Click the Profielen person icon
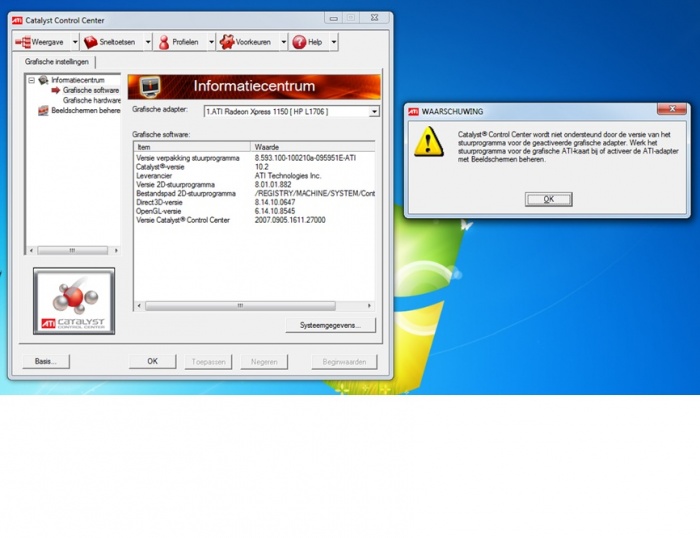700x538 pixels. pos(164,42)
